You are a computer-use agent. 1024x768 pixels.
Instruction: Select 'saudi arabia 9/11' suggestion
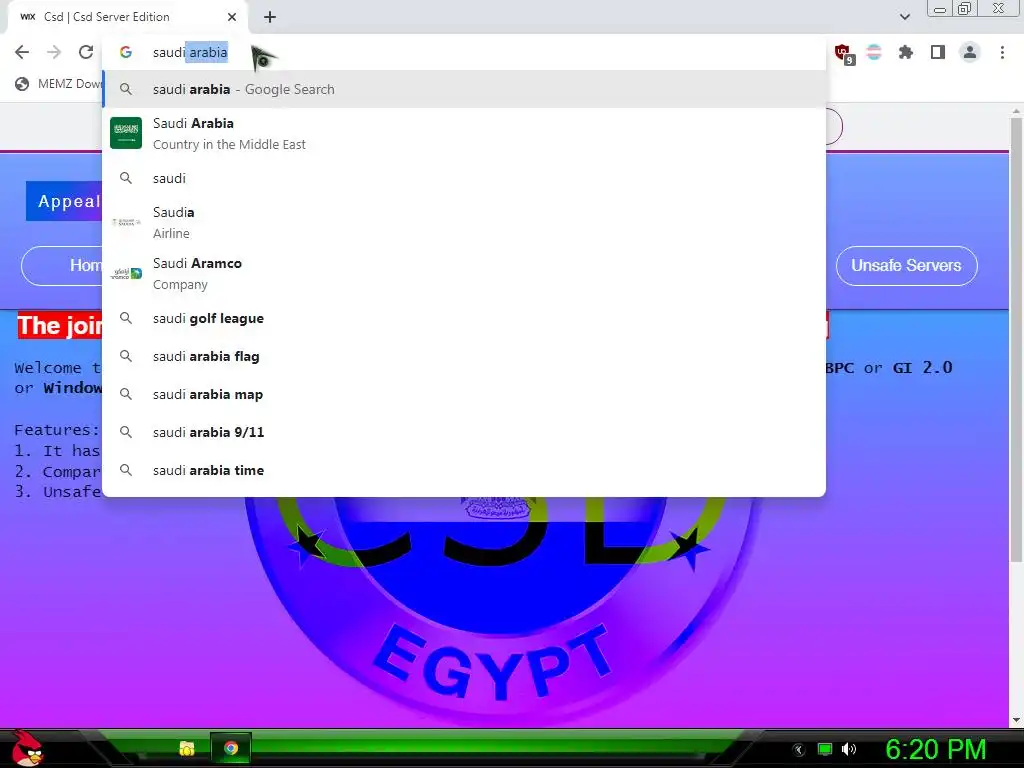464,432
